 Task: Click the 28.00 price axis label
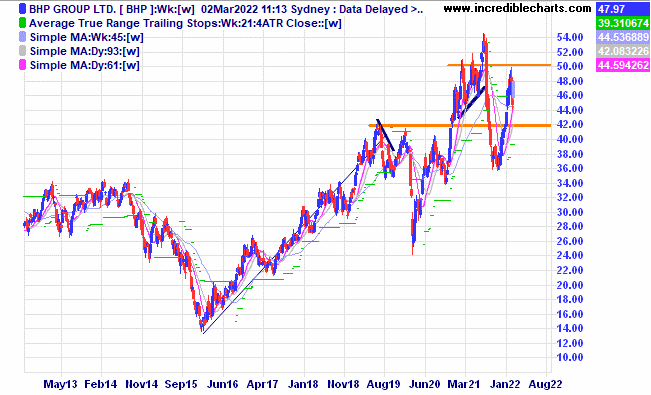[x=570, y=226]
